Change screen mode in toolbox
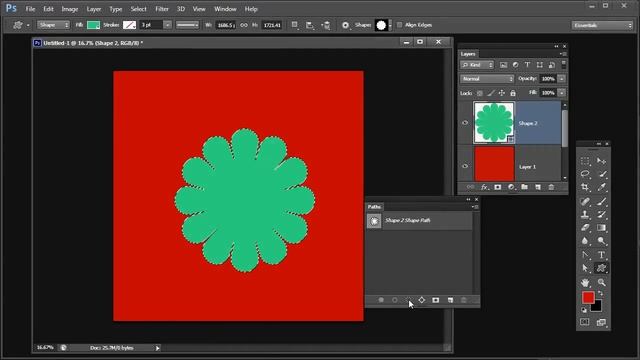 [601, 322]
